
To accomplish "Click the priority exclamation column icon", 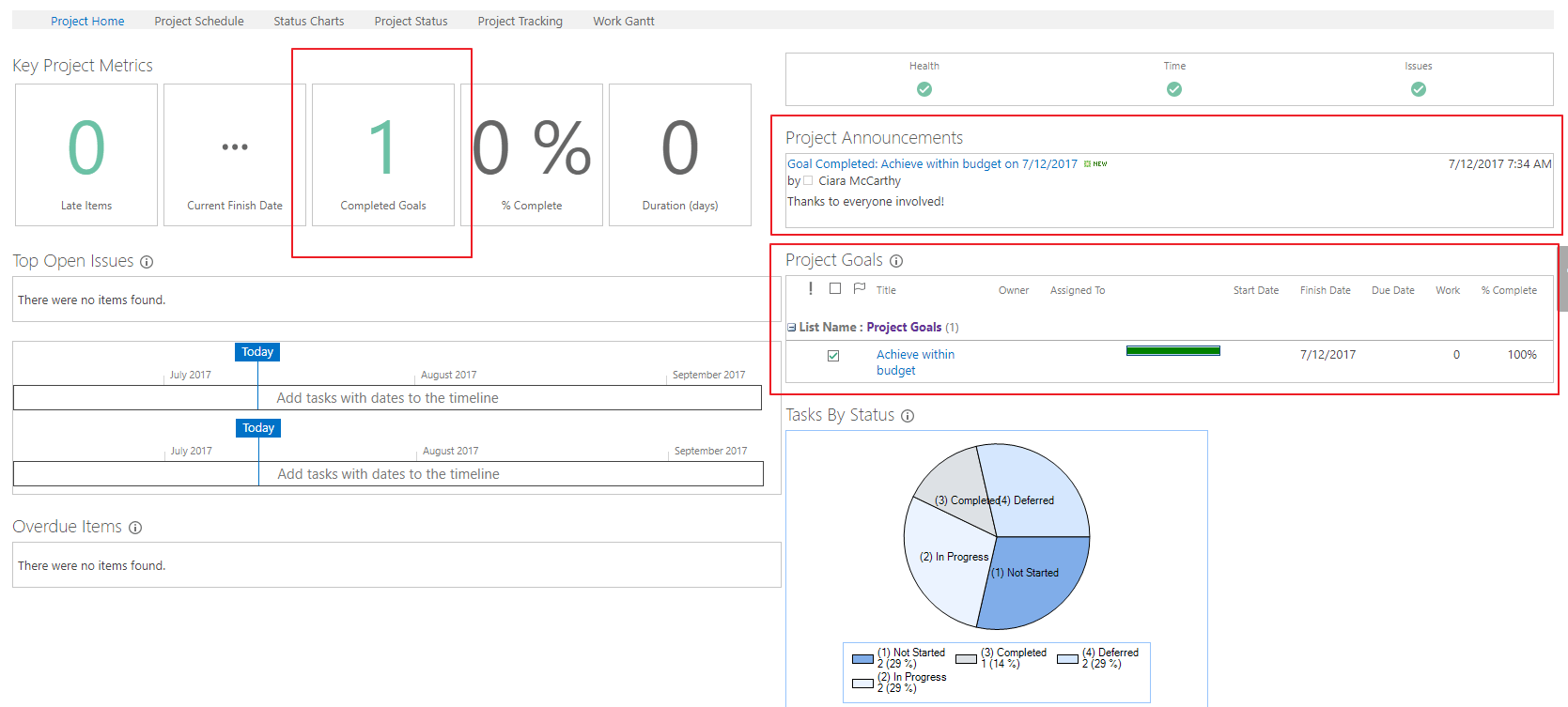I will (811, 288).
